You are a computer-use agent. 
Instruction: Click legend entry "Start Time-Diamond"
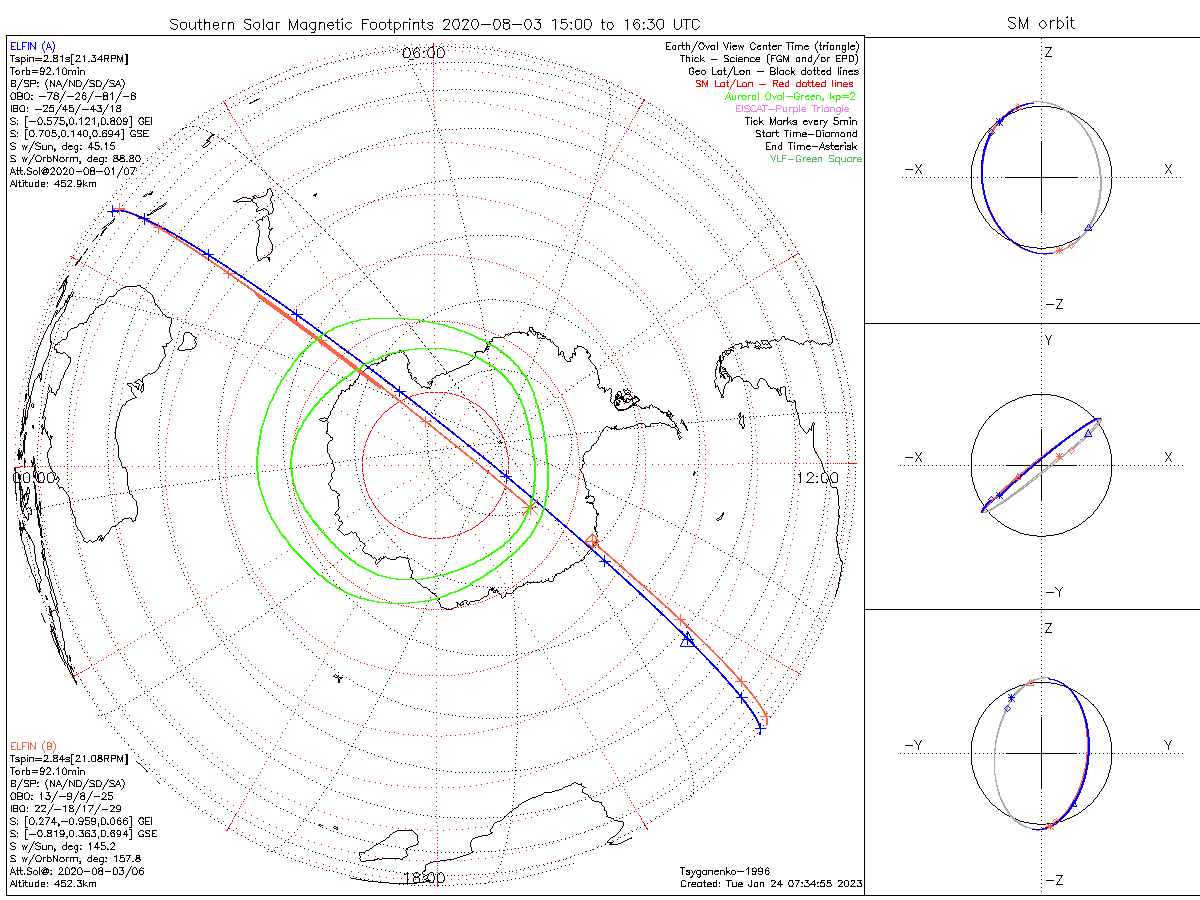pos(806,133)
